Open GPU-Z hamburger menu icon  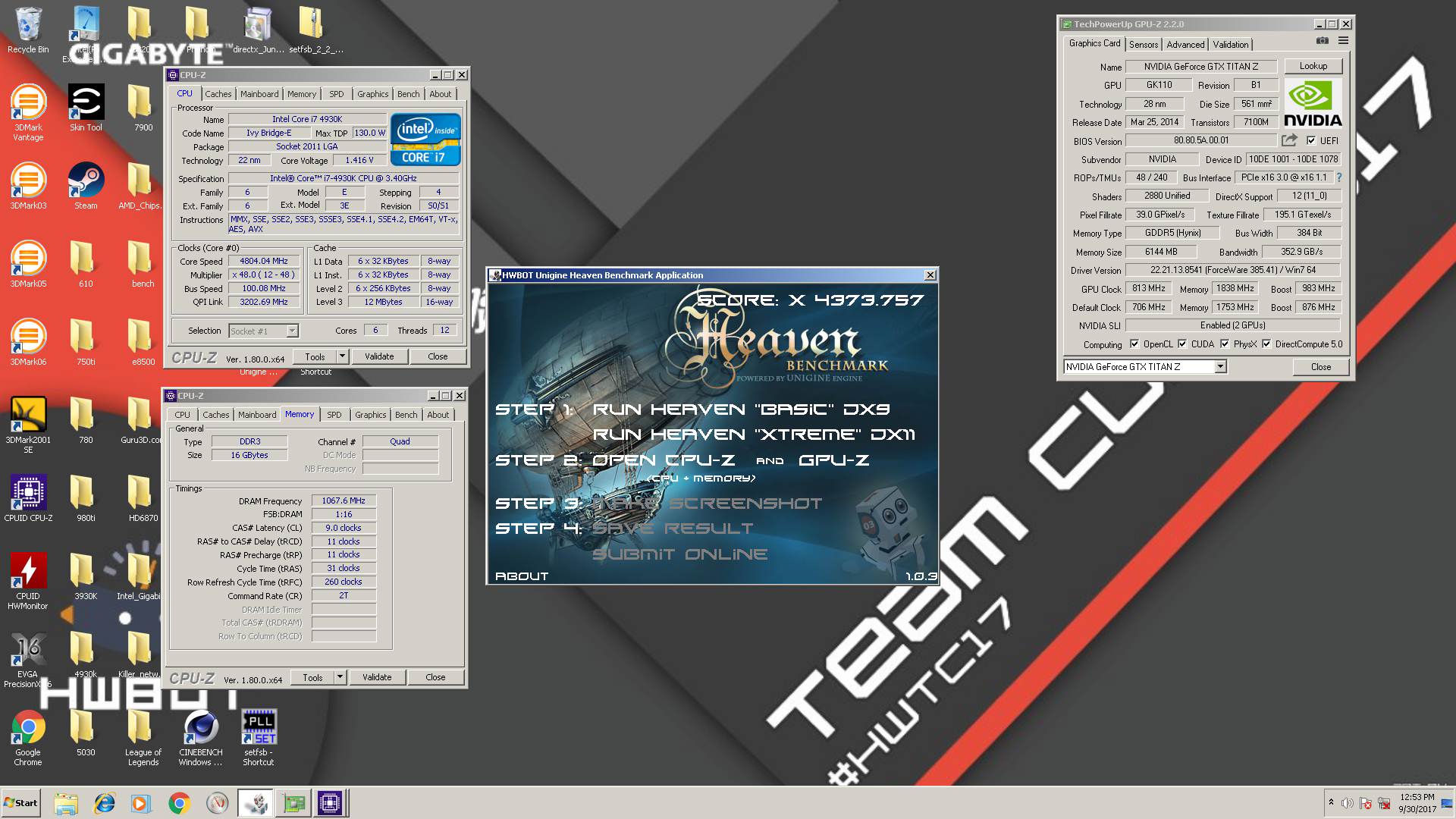coord(1343,41)
